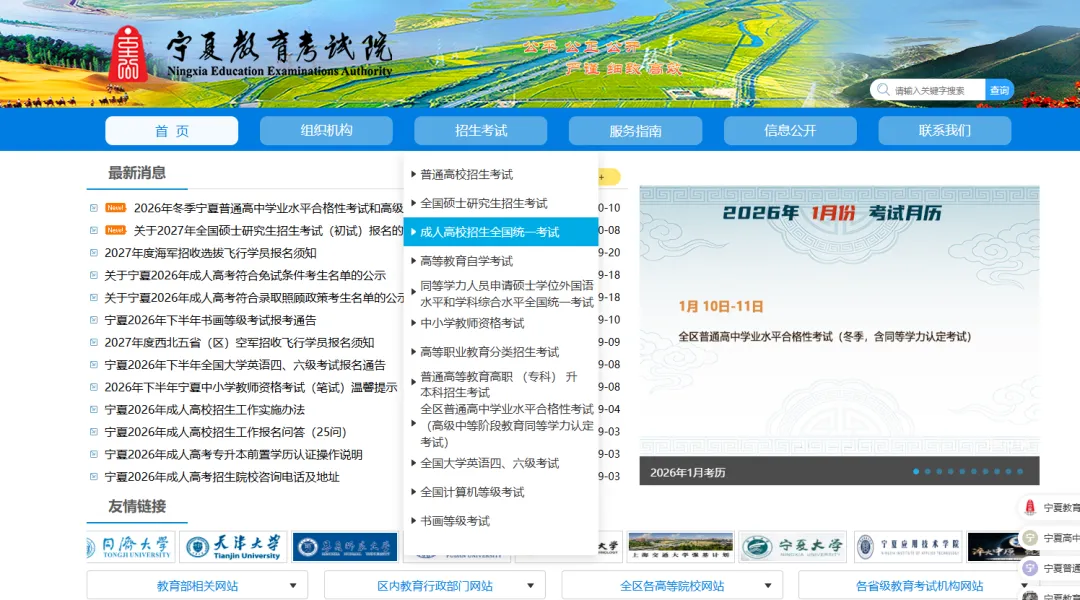
Task: Select 普通高等教育高职（专科）升本科 menu entry
Action: (501, 384)
